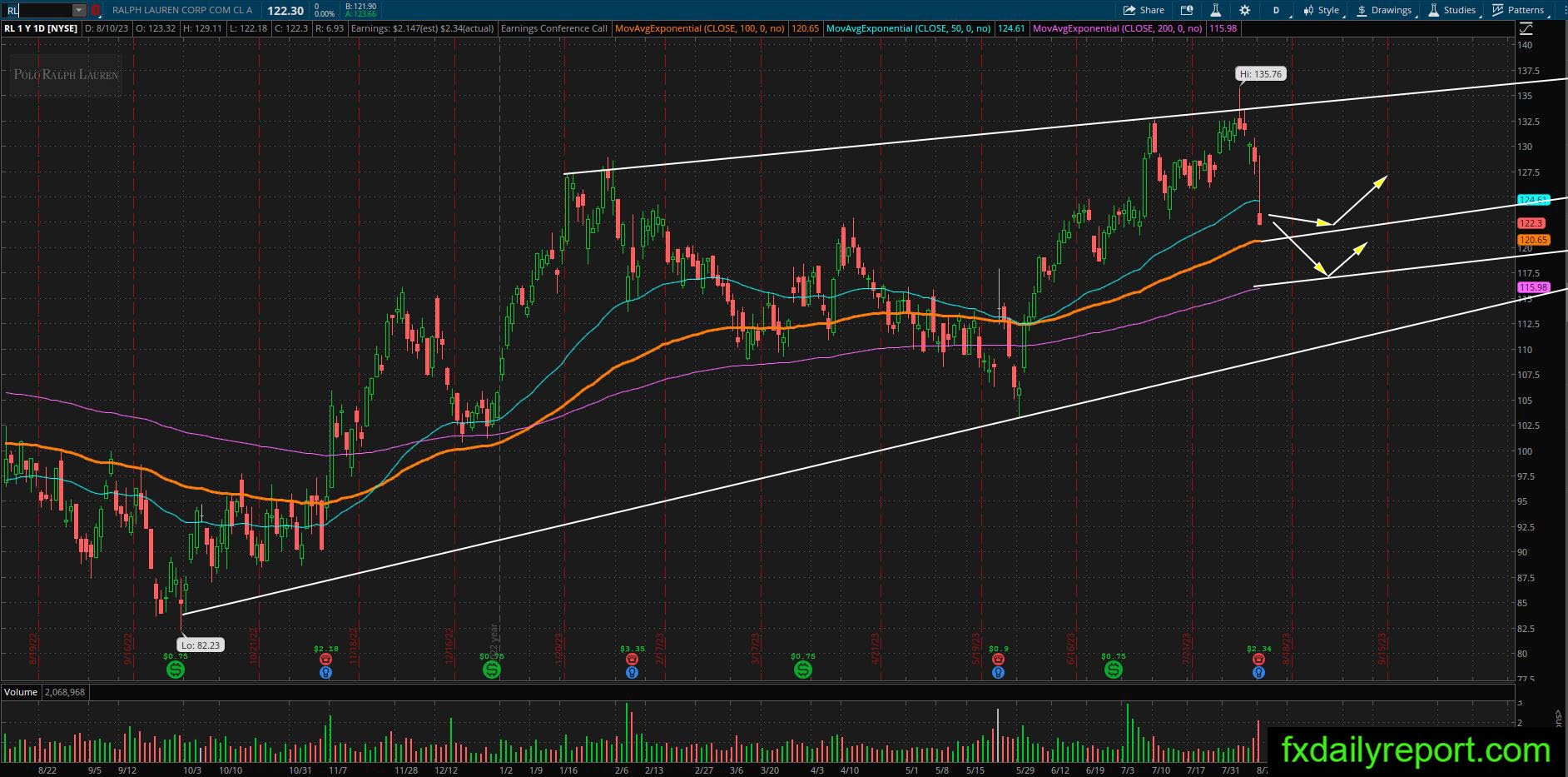The image size is (1568, 777).
Task: Click the late June $0.75 dividend icon
Action: [x=1113, y=669]
